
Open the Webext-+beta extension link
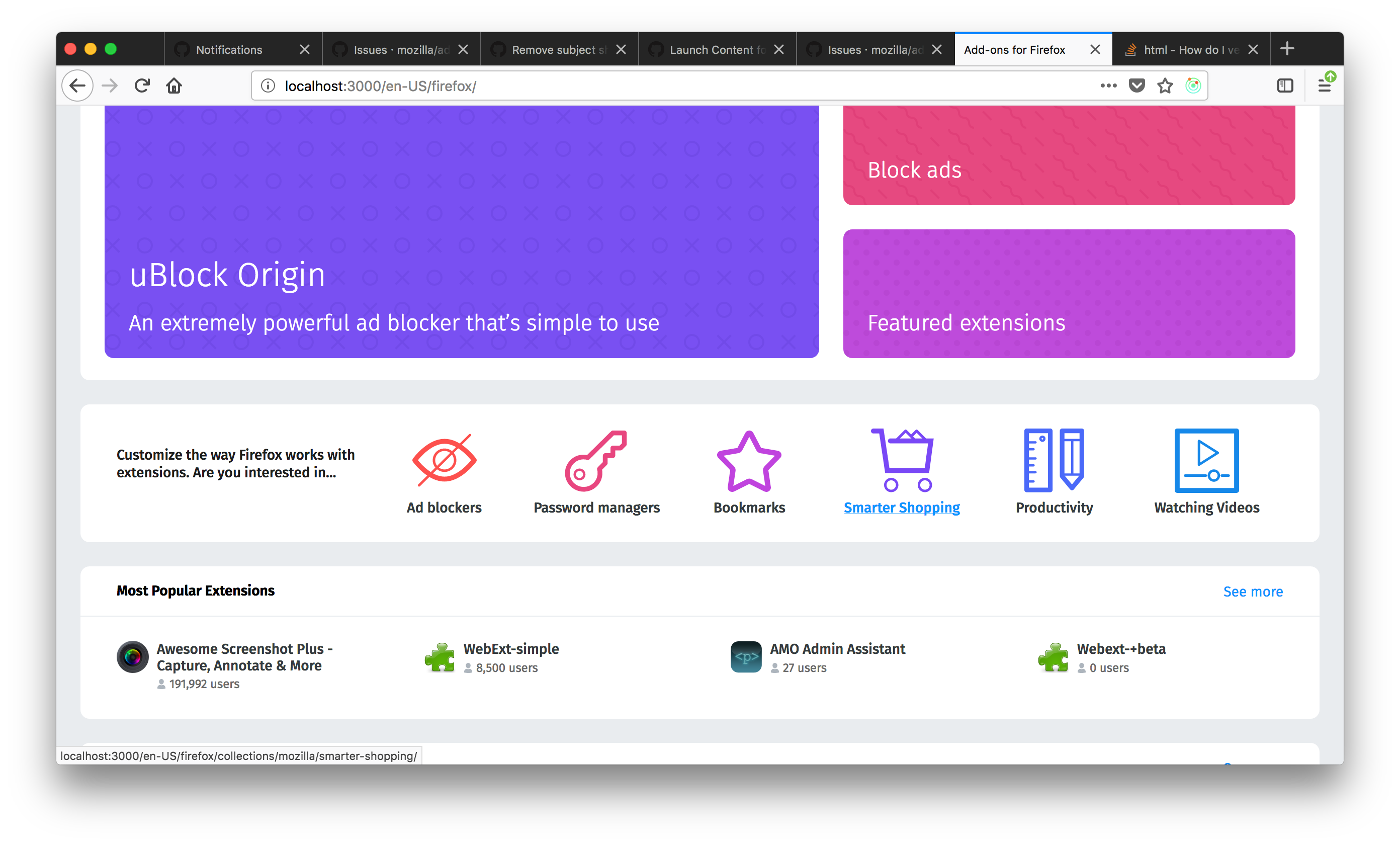click(1121, 649)
